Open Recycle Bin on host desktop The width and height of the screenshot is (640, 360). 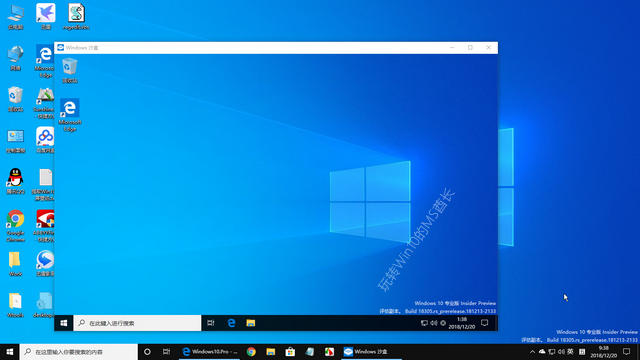click(x=16, y=99)
